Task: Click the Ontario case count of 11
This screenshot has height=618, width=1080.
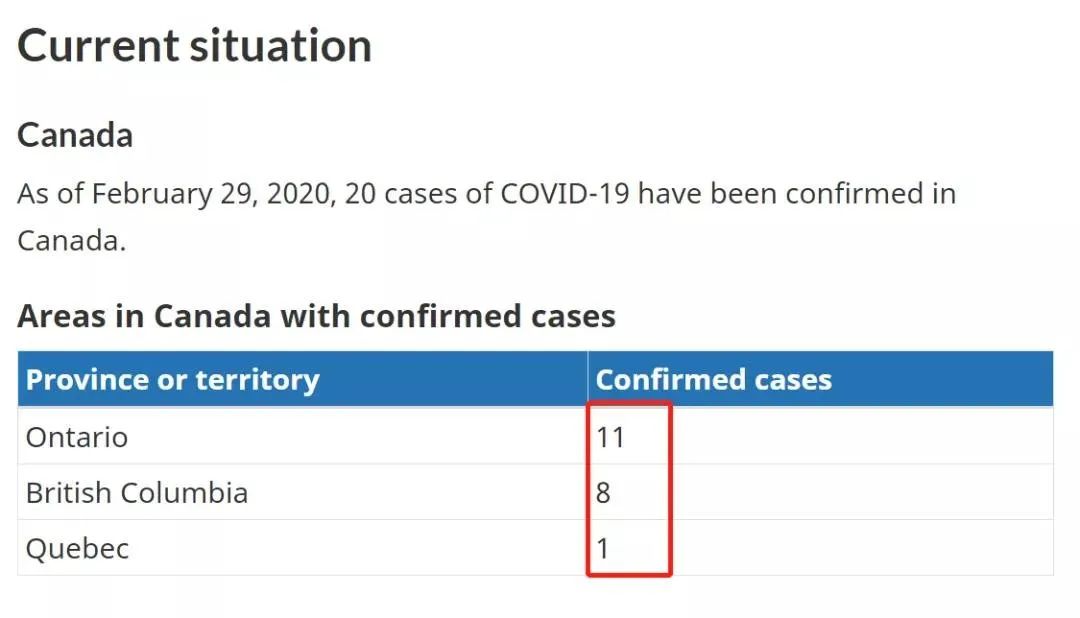Action: tap(610, 437)
